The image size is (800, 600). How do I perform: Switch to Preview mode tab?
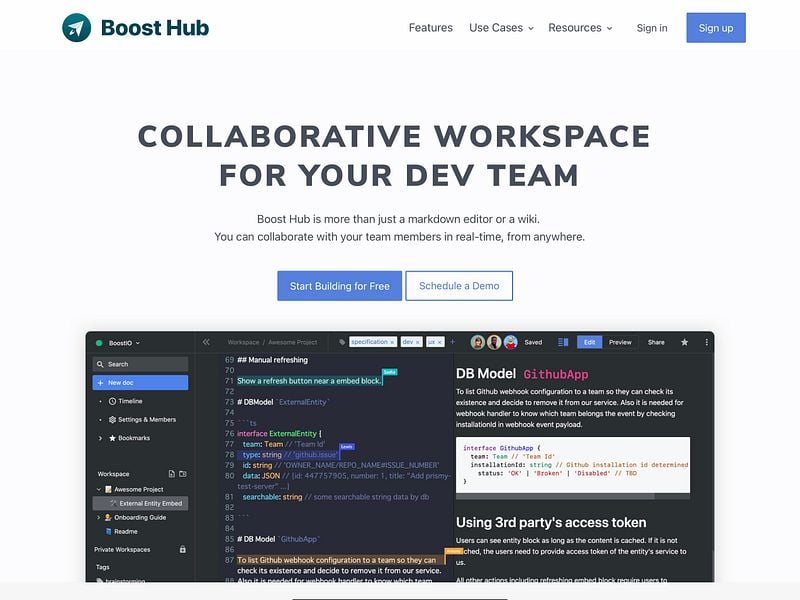pos(620,342)
